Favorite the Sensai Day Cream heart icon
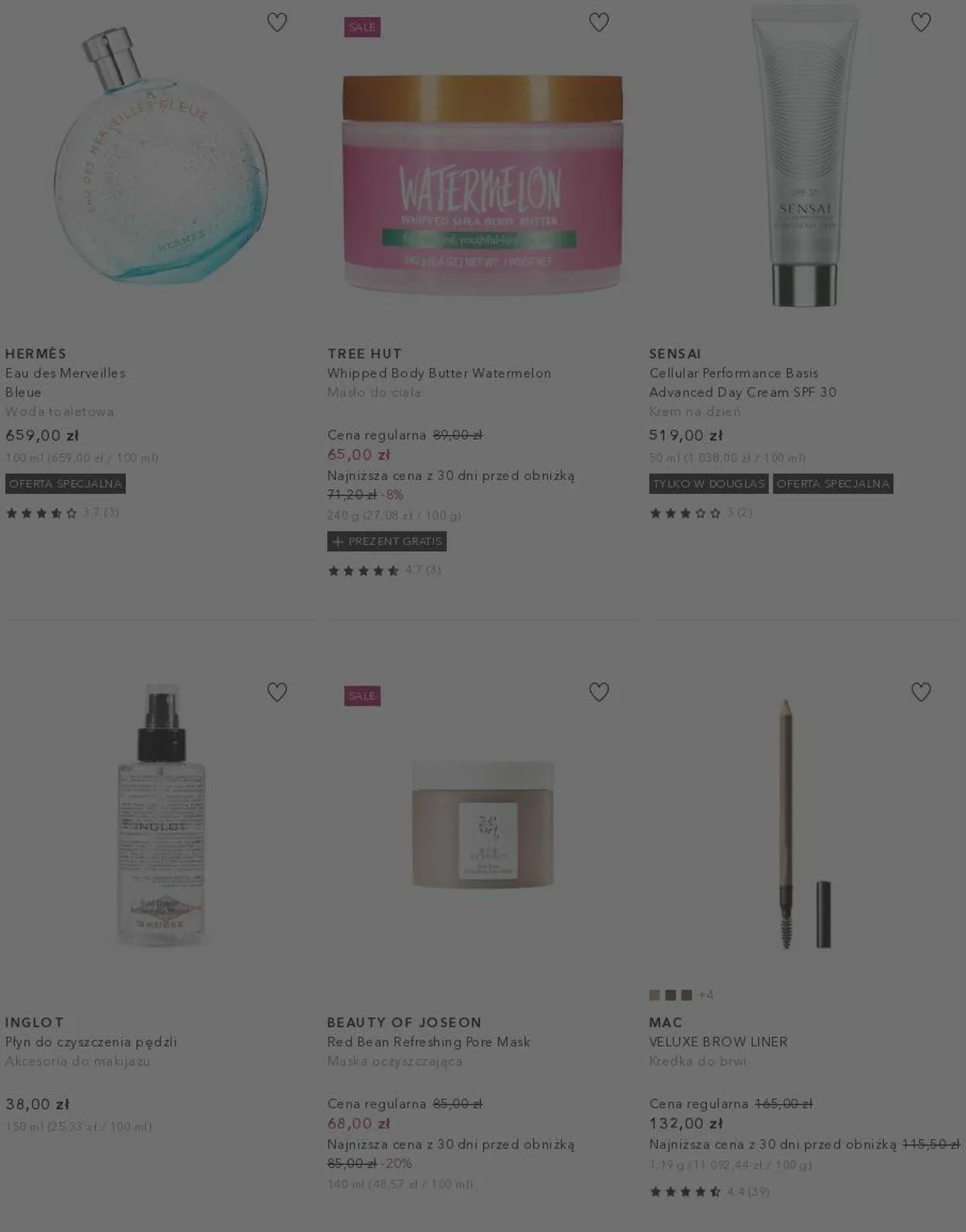Viewport: 966px width, 1232px height. coord(920,22)
